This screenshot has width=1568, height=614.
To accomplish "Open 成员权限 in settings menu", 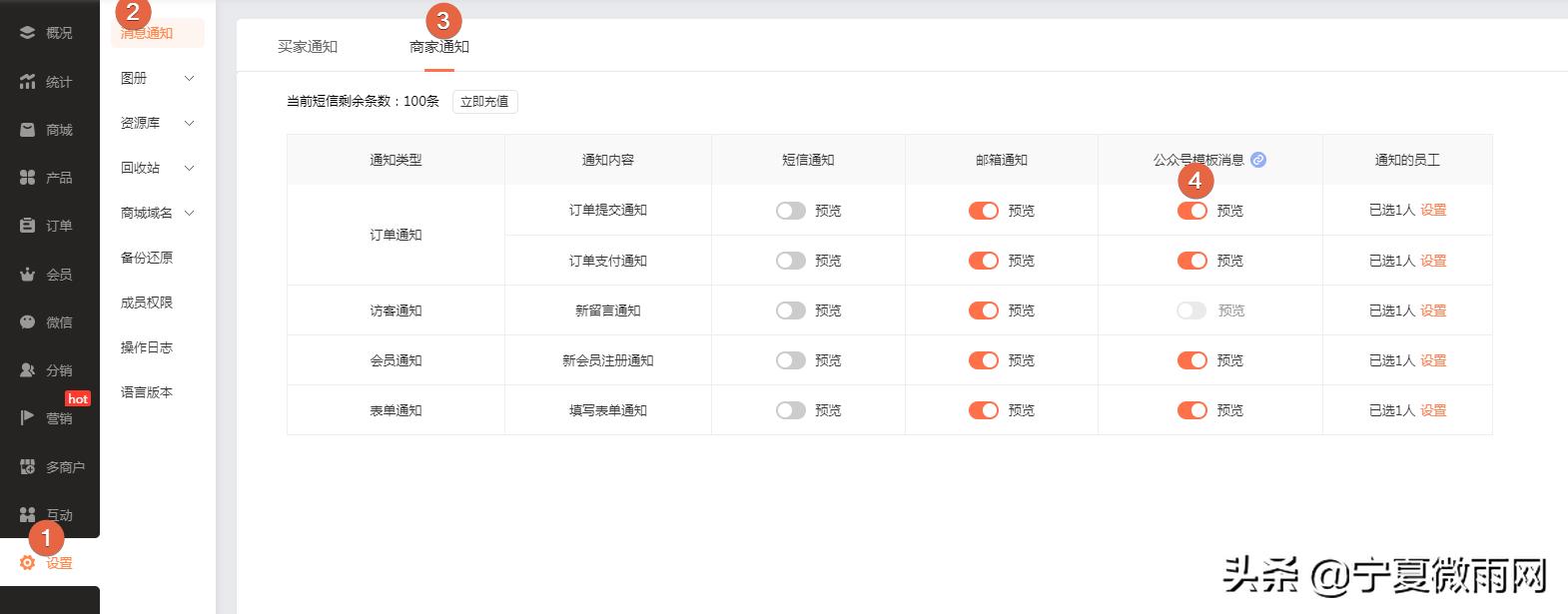I will [x=147, y=303].
